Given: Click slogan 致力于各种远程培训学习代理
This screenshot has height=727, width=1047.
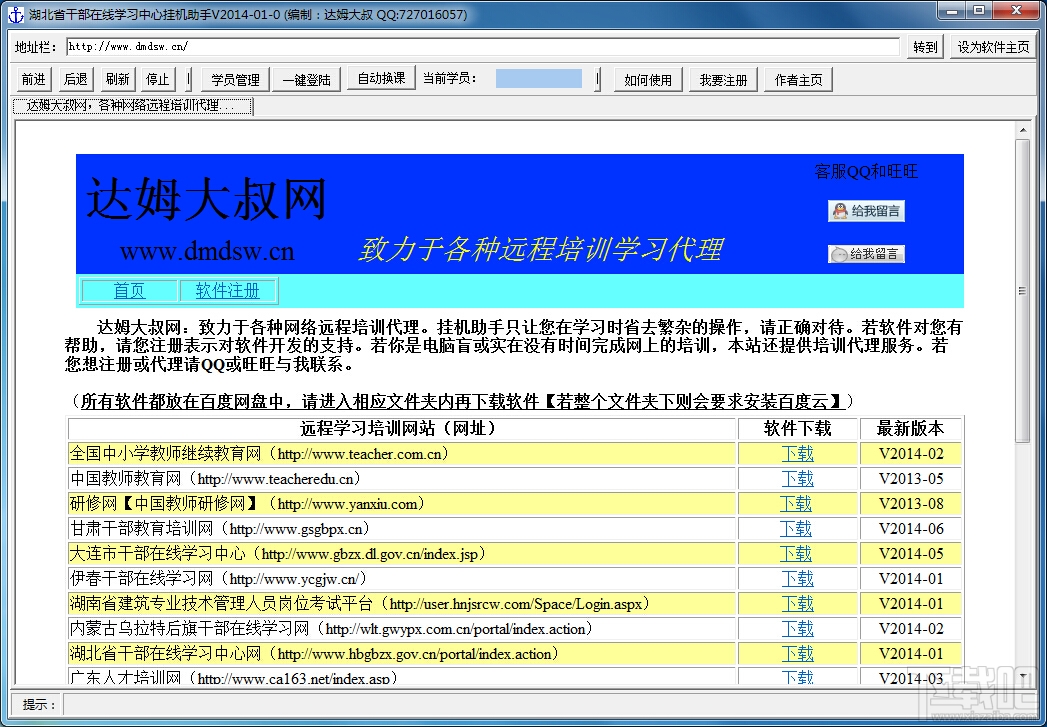Looking at the screenshot, I should coord(540,249).
